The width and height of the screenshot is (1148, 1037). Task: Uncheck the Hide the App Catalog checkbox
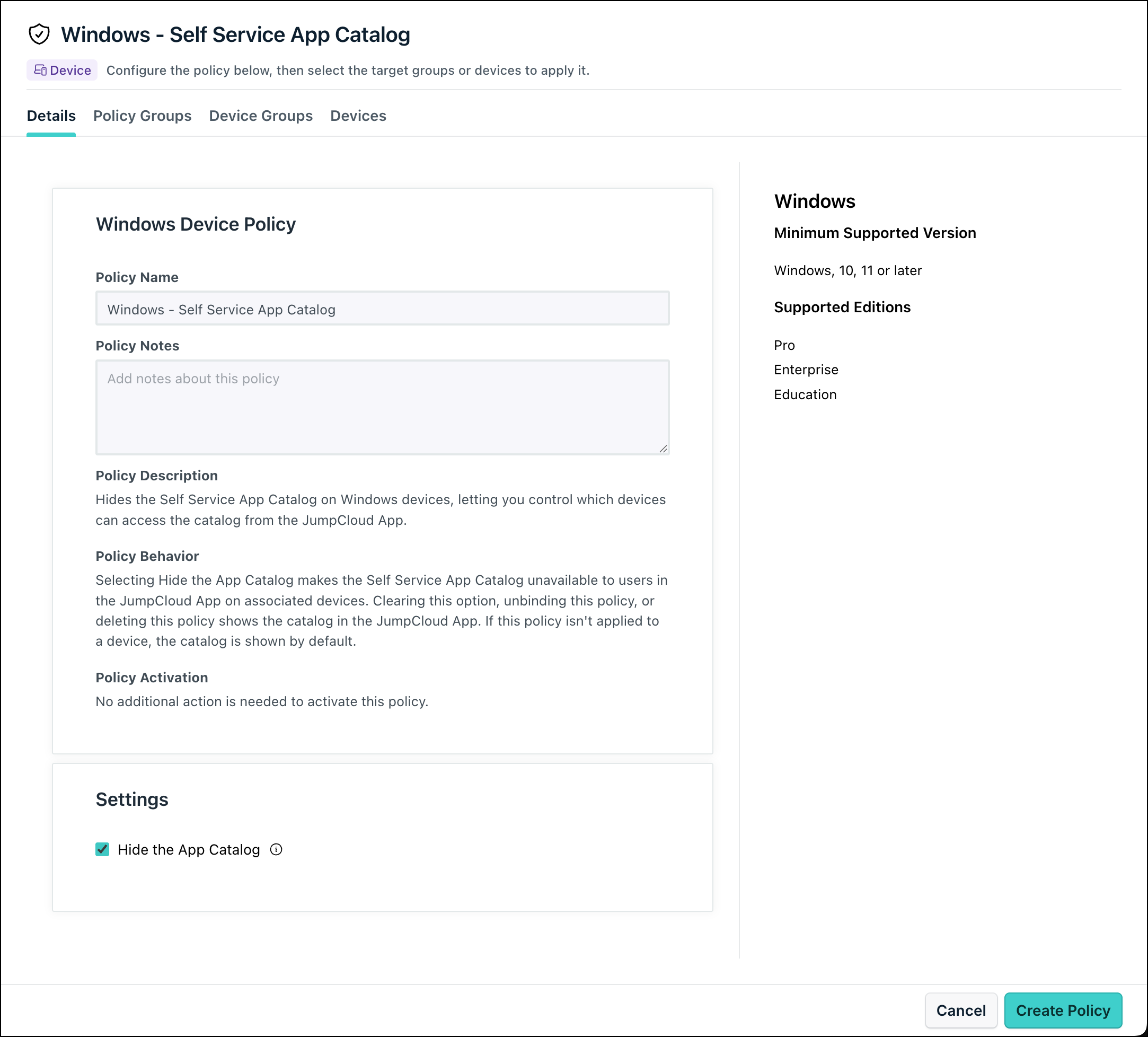click(x=102, y=850)
